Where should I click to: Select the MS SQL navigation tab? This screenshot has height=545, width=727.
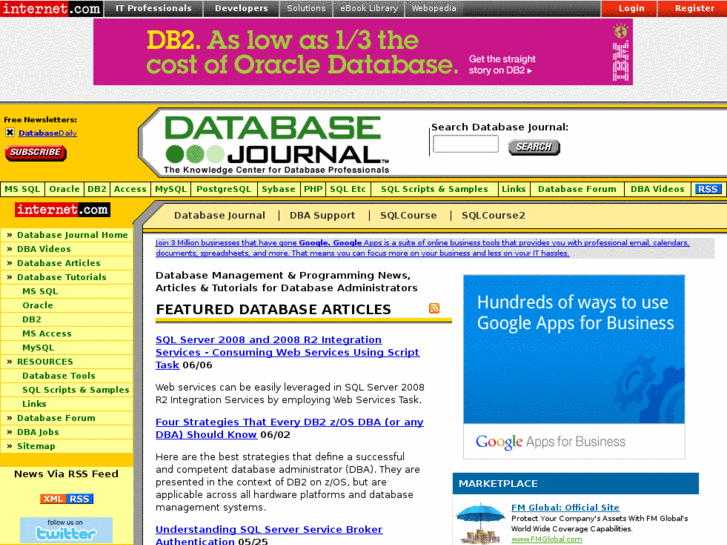23,189
